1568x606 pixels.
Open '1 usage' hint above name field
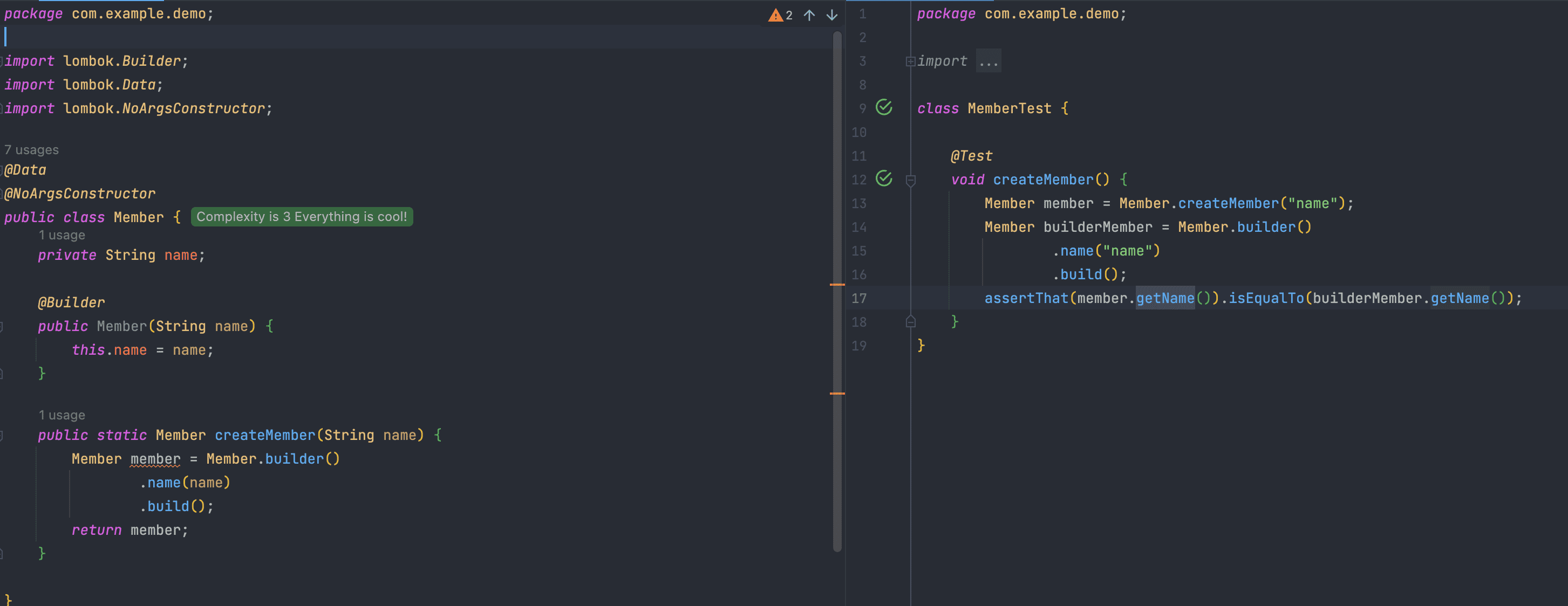(x=62, y=235)
